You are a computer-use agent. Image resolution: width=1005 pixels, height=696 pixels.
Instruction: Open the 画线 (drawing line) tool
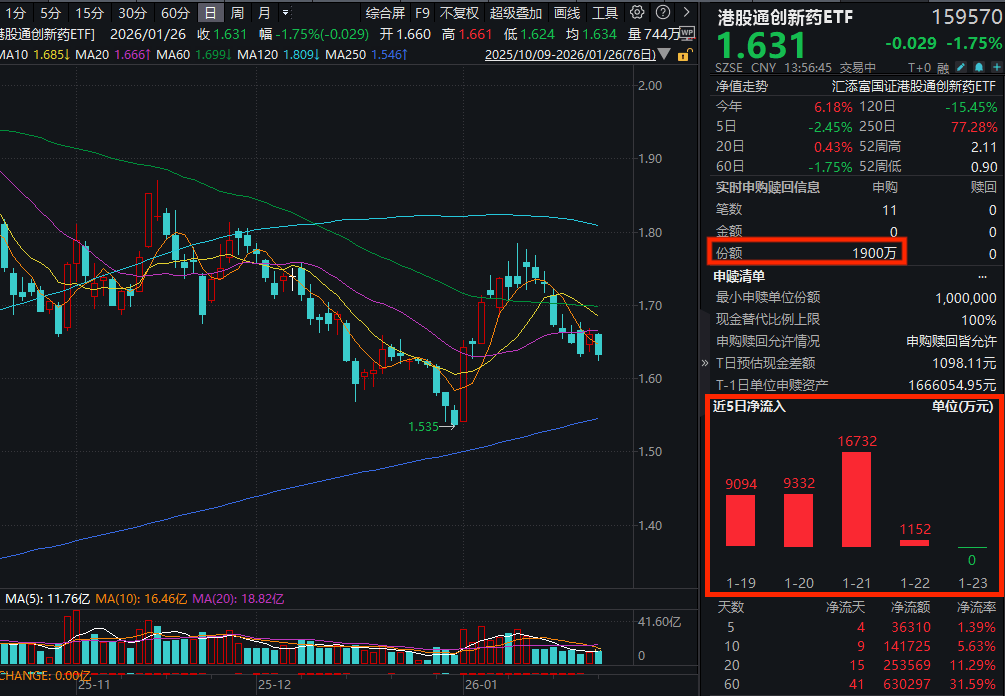[x=566, y=12]
